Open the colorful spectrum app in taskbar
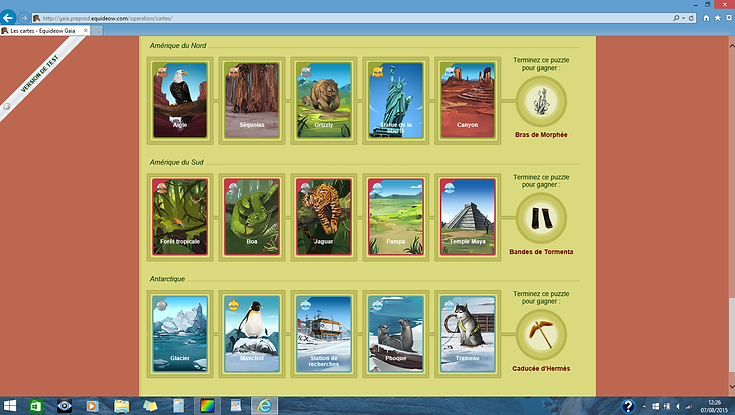Viewport: 735px width, 415px height. (207, 406)
